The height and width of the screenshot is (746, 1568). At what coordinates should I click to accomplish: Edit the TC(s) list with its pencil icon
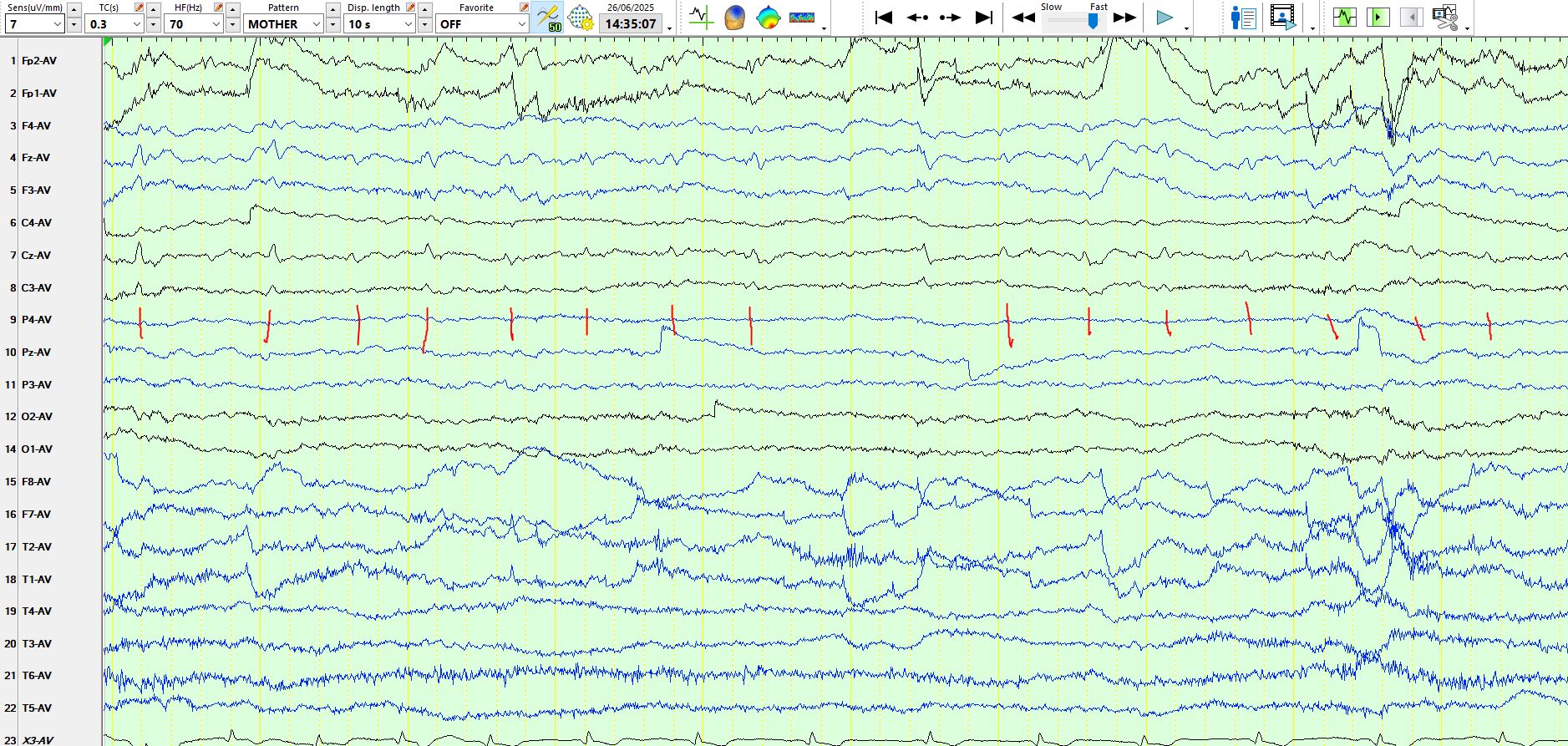139,8
